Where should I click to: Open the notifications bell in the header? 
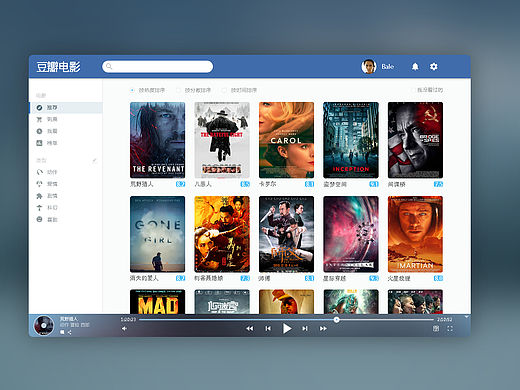[x=415, y=67]
